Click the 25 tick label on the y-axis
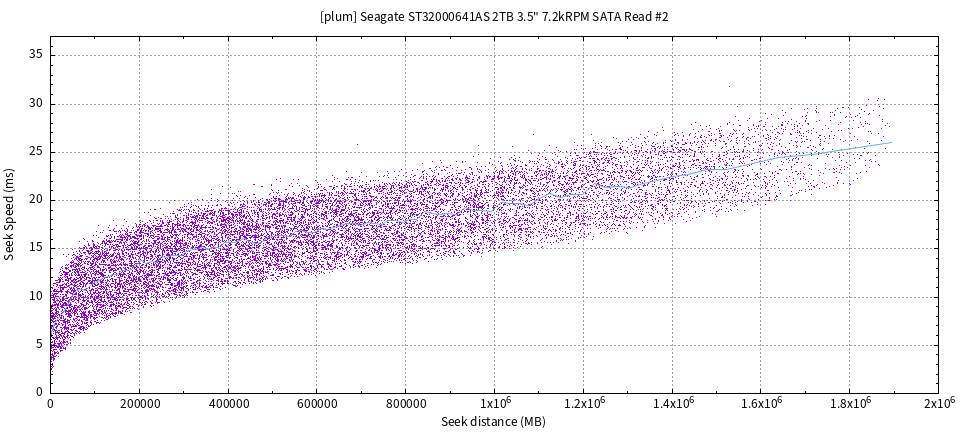This screenshot has width=960, height=432. tap(34, 152)
